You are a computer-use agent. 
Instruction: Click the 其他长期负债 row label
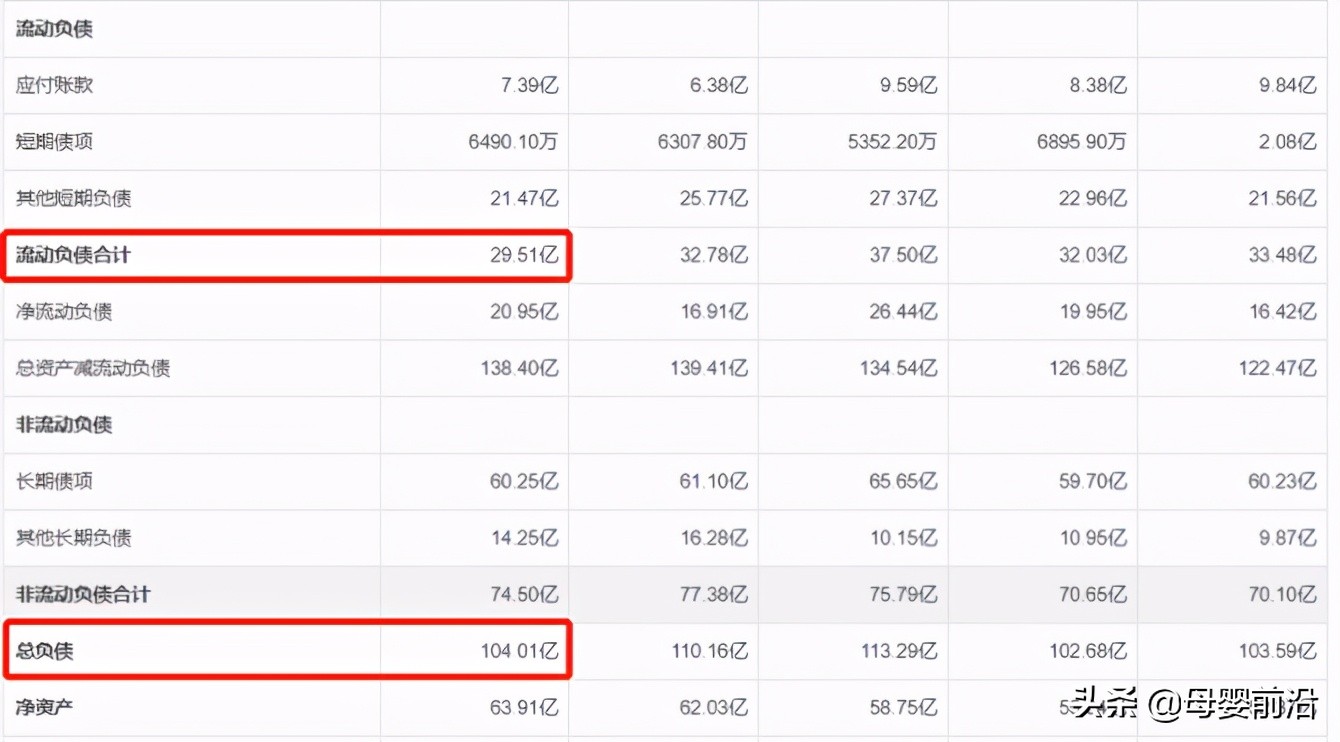point(73,538)
